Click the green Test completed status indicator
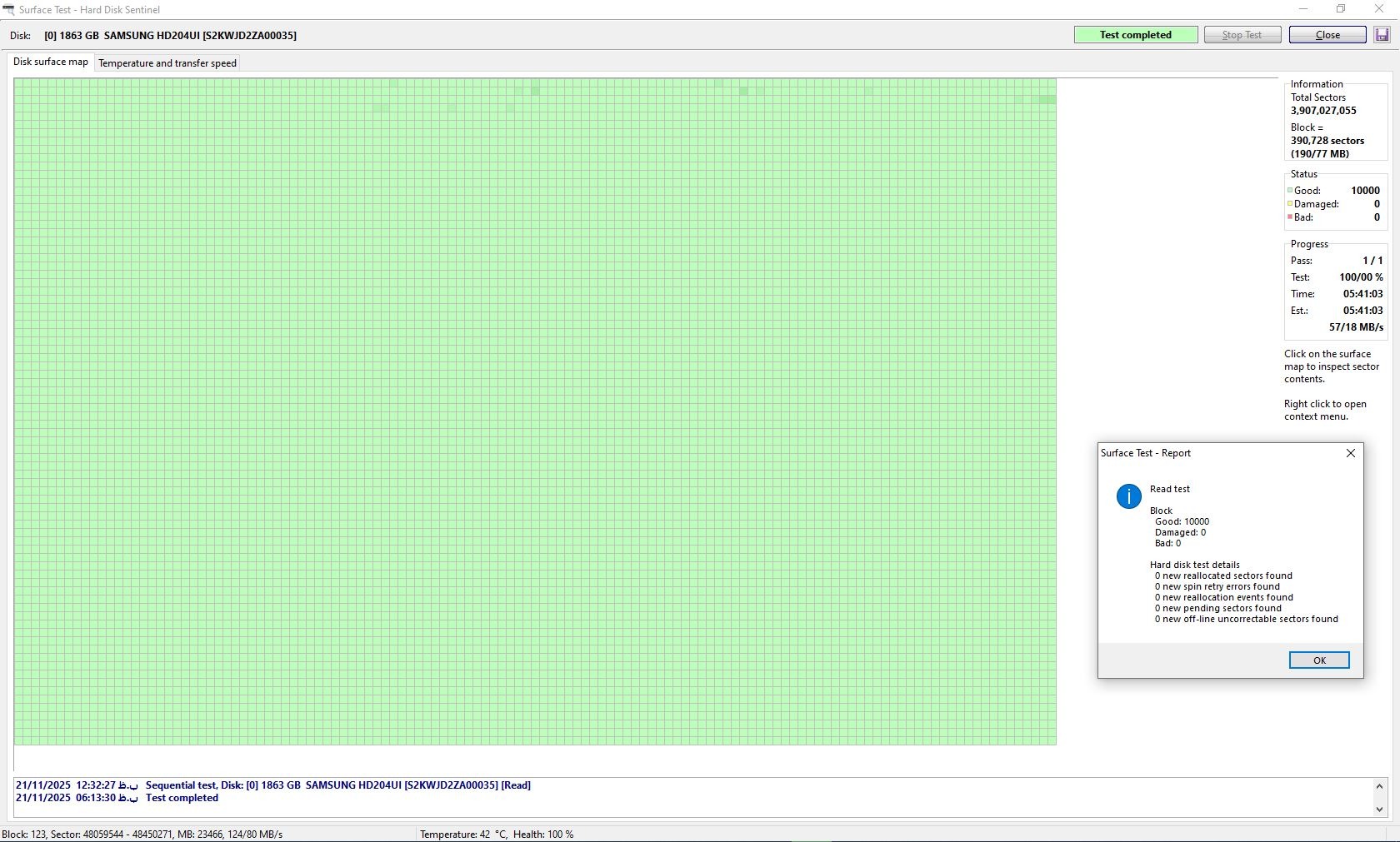This screenshot has height=842, width=1400. pyautogui.click(x=1135, y=35)
